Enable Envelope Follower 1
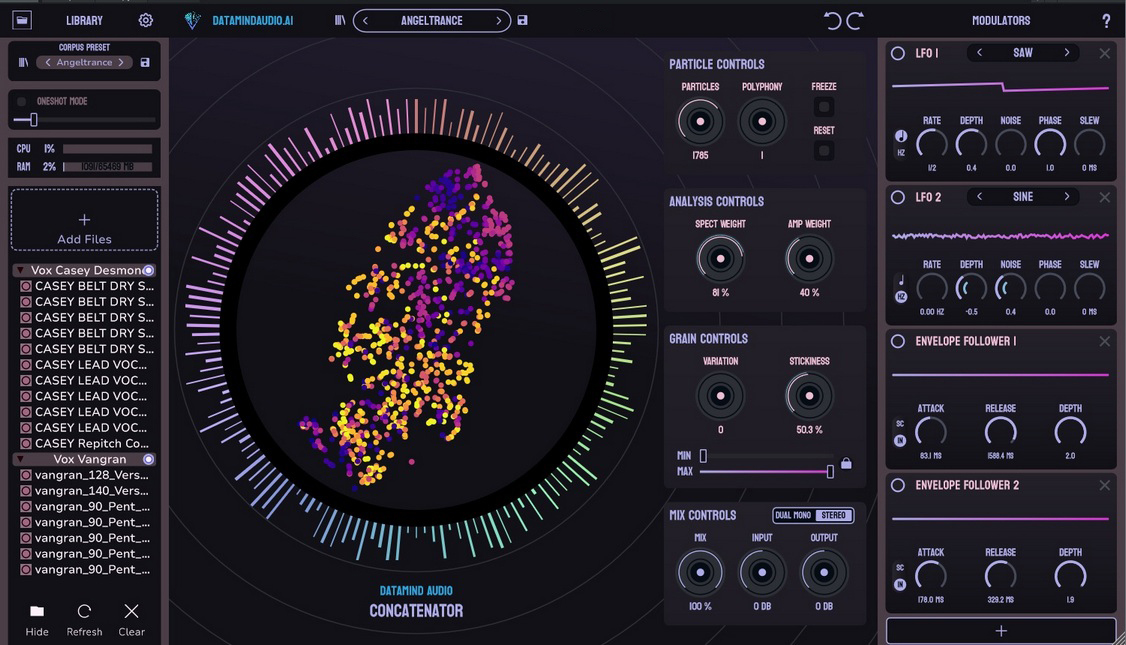Viewport: 1126px width, 645px height. pyautogui.click(x=898, y=341)
